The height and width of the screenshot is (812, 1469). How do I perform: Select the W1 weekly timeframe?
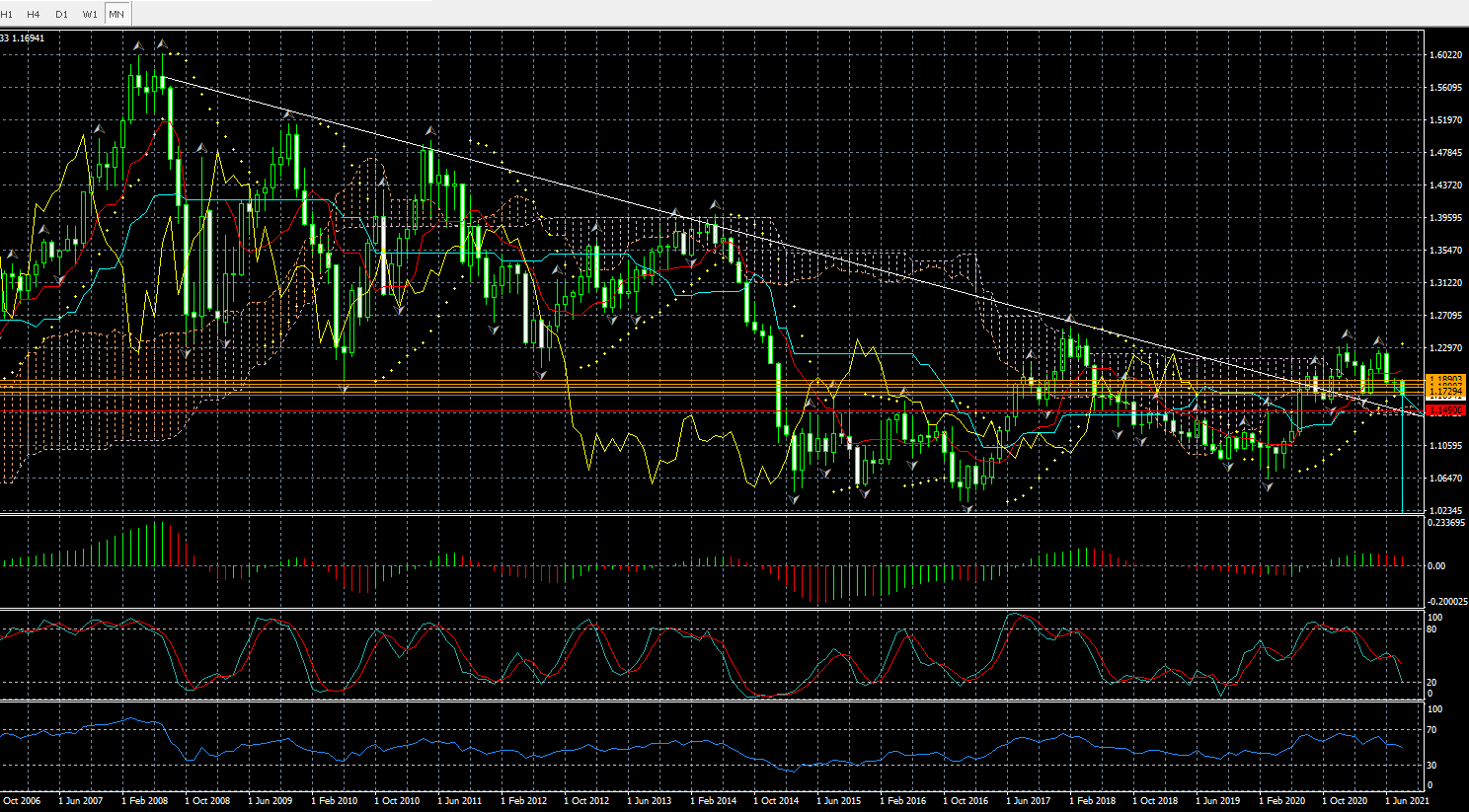click(x=90, y=14)
